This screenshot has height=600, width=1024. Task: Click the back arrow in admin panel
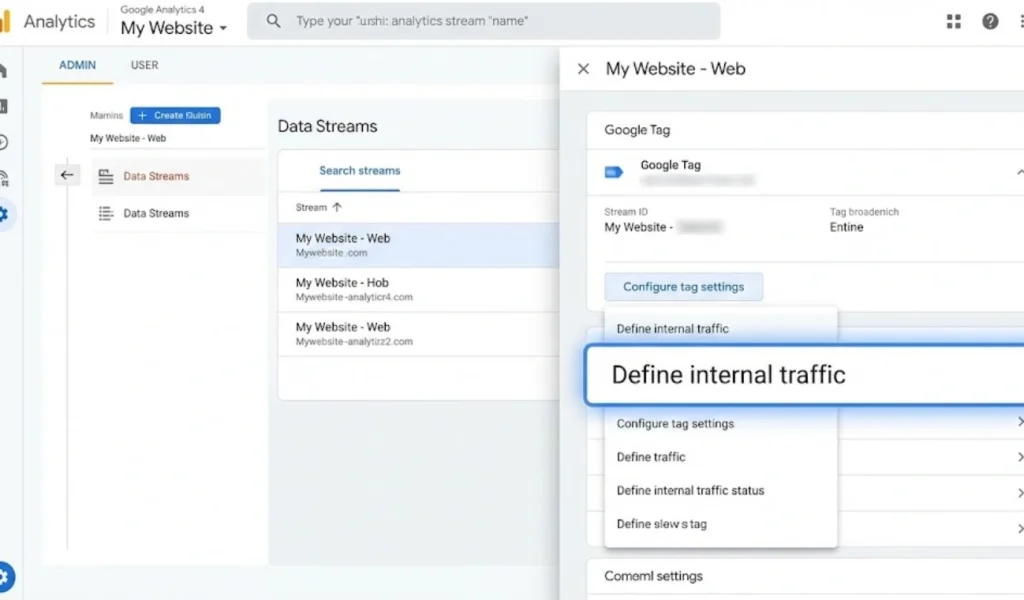click(x=67, y=175)
